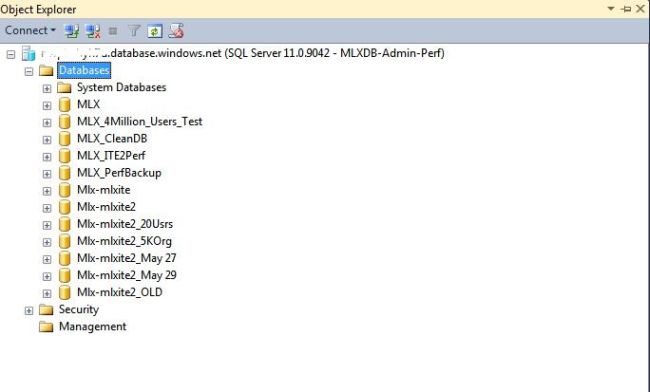
Task: Select MLX_PerfBackup name
Action: 119,173
